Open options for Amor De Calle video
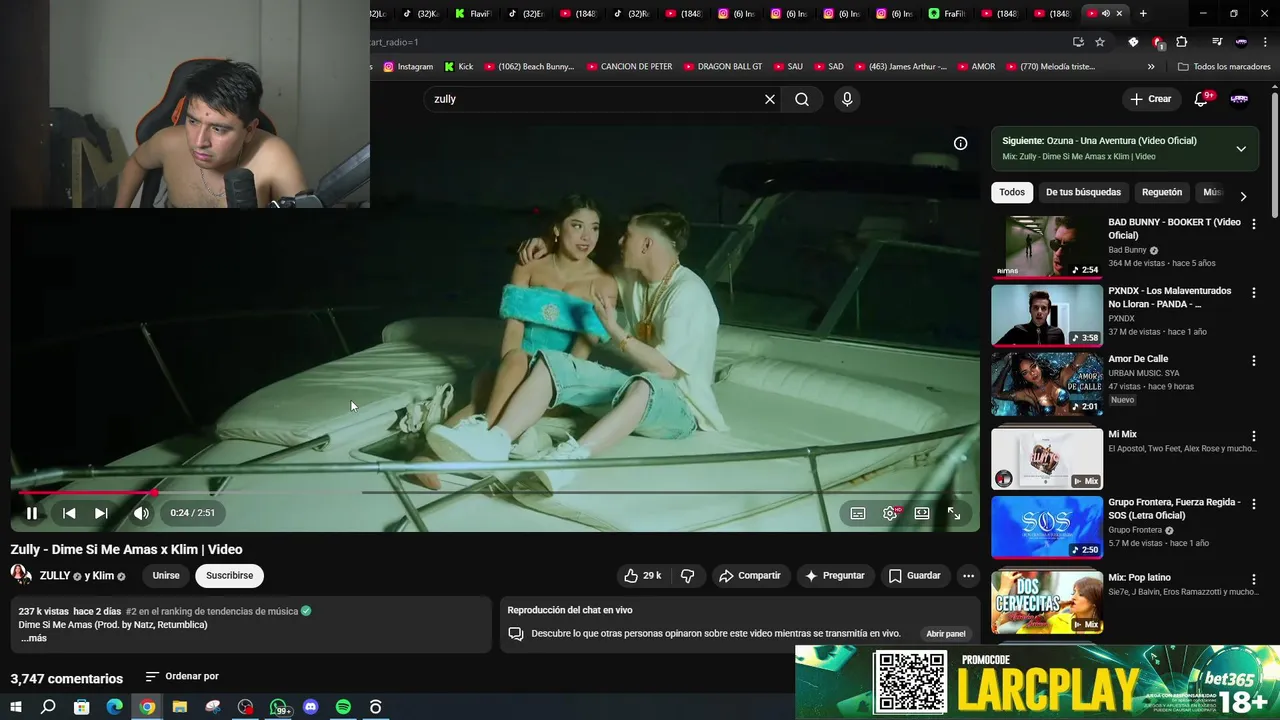 pos(1254,361)
